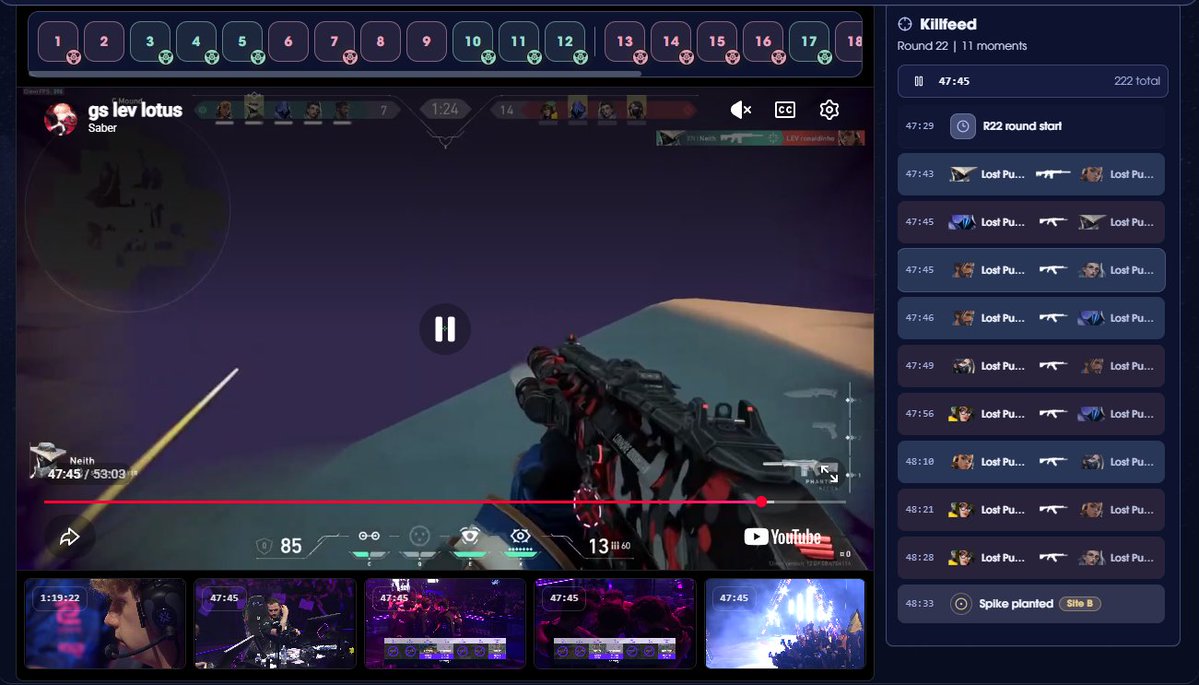Click victim agent icon in 48:28 row
The image size is (1199, 685).
(x=1092, y=557)
